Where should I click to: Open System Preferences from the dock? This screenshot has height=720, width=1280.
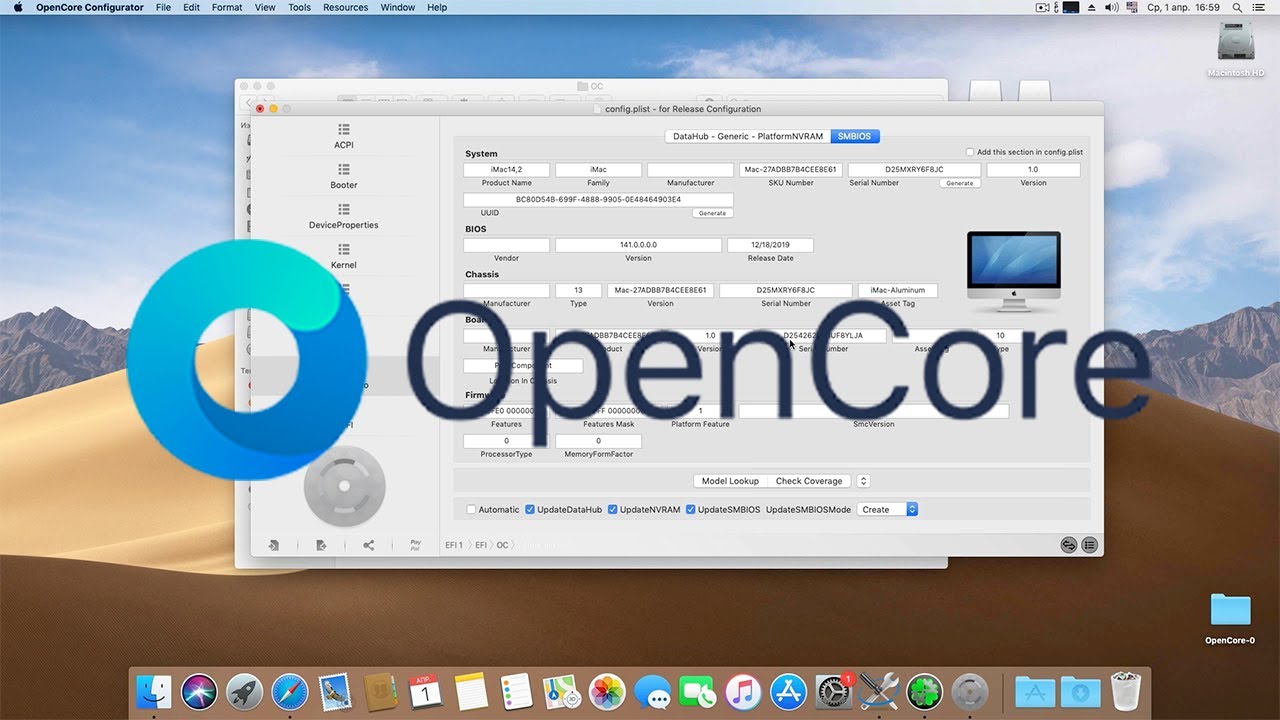[x=833, y=691]
